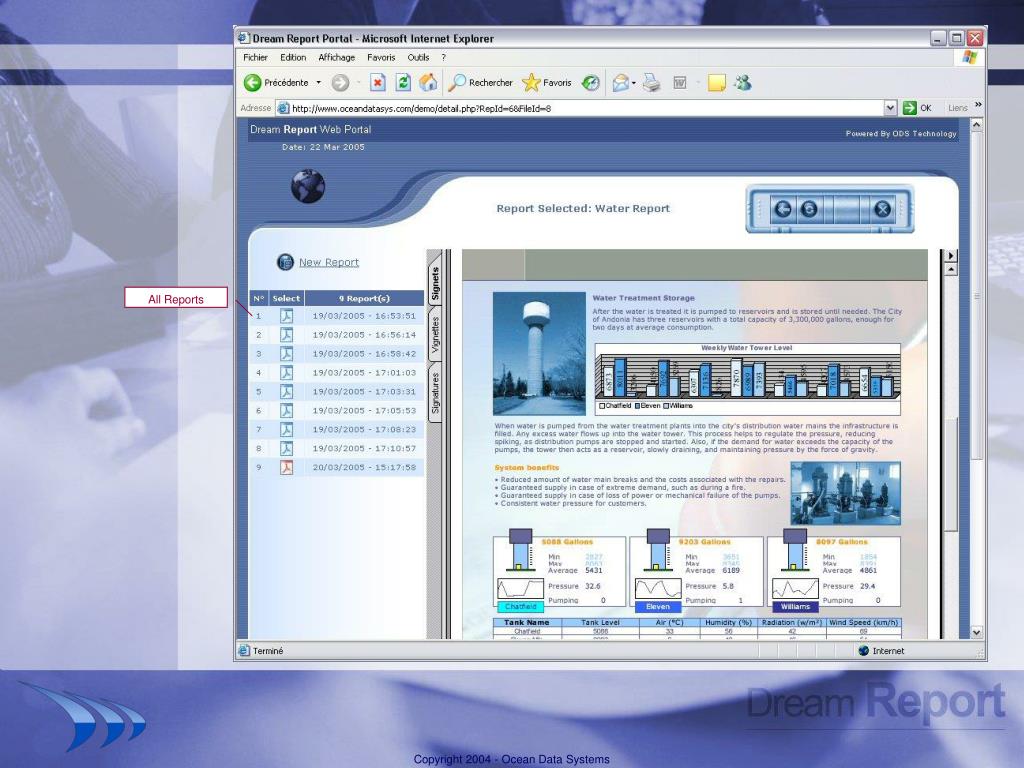Click the PDF viewer scroll up arrow
Screen dimensions: 1024x768
(x=951, y=269)
